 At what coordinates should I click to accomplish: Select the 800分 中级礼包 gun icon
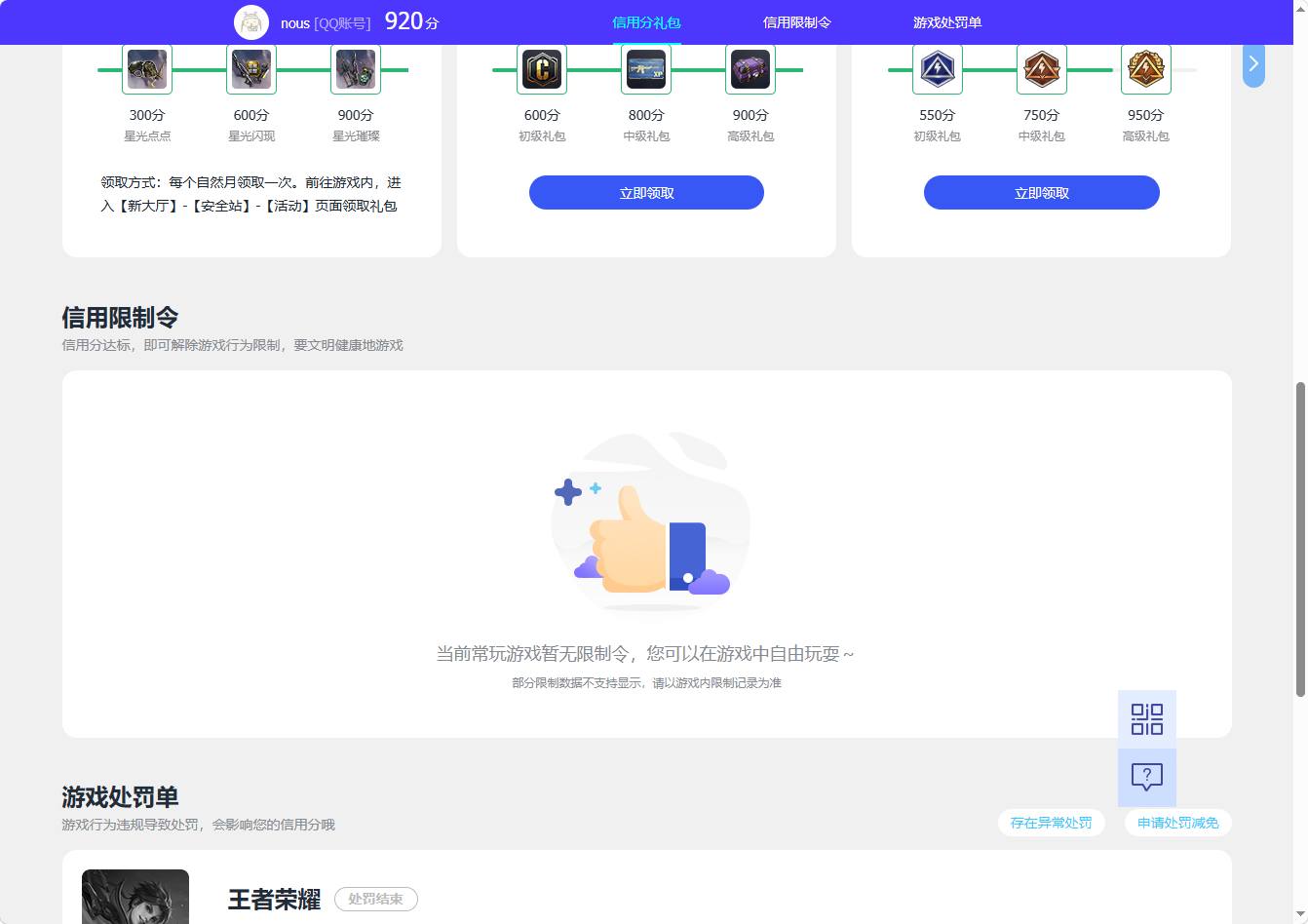coord(646,69)
